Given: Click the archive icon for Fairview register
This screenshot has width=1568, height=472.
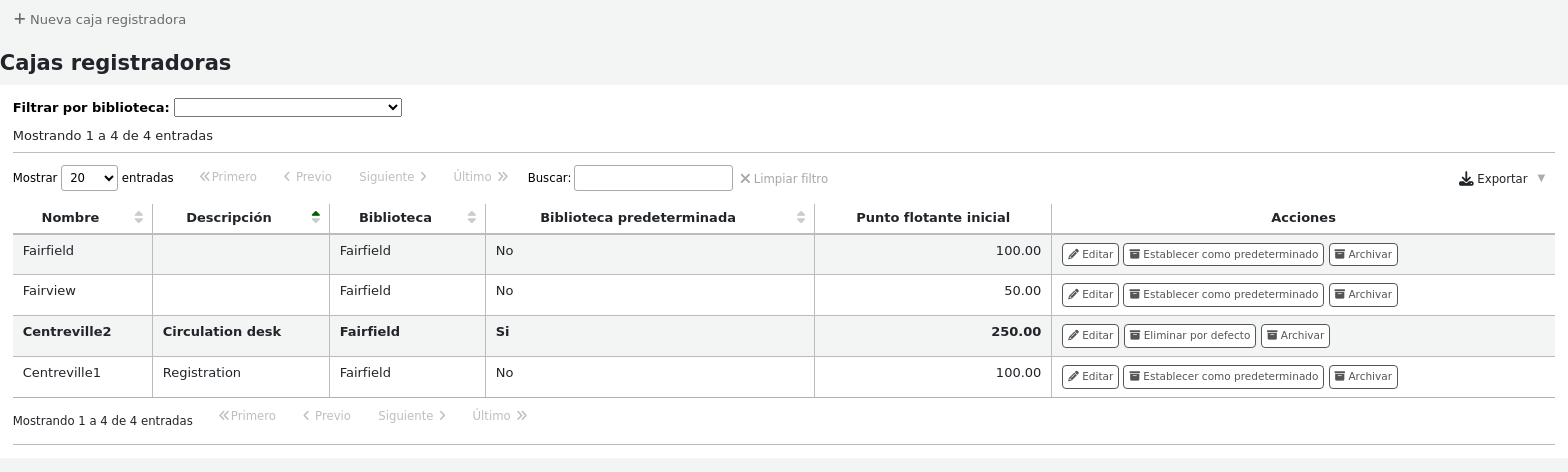Looking at the screenshot, I should (1339, 295).
